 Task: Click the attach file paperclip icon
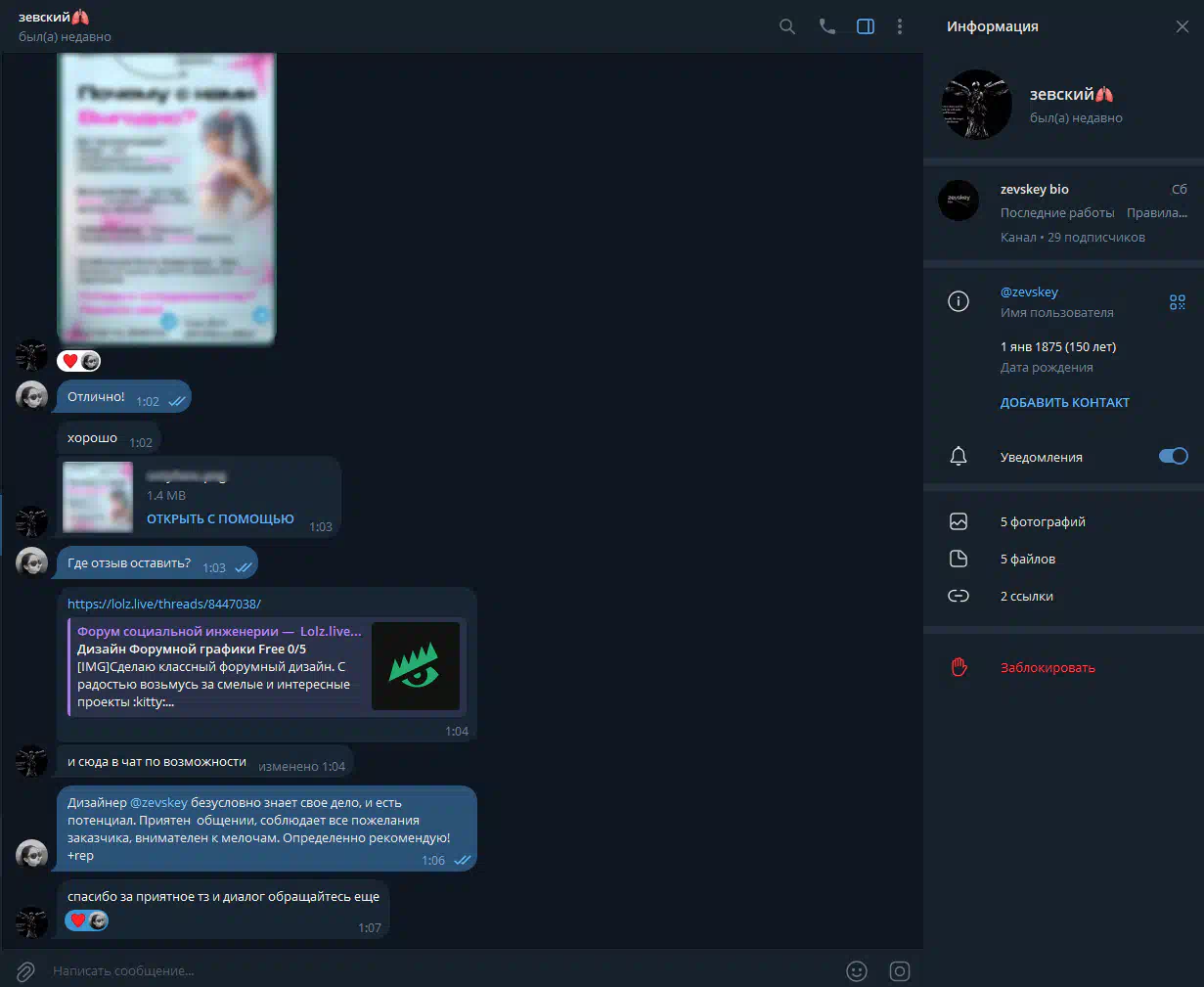tap(25, 971)
